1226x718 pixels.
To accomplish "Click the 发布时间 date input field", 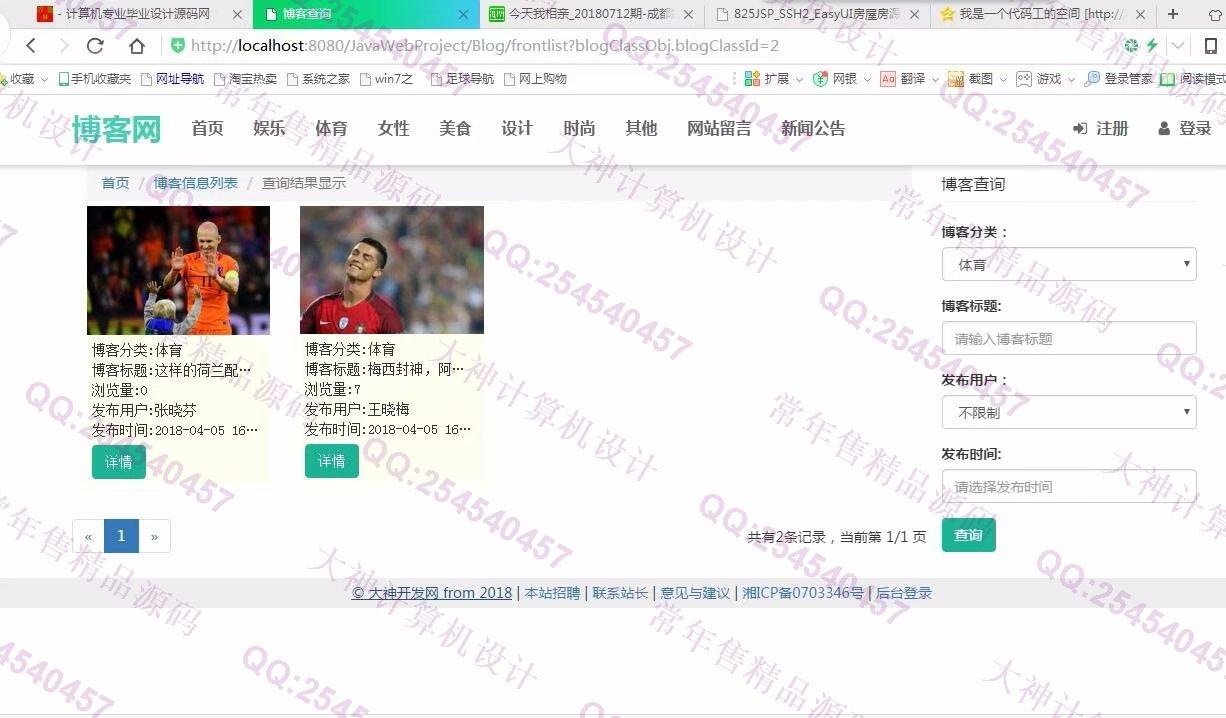I will pyautogui.click(x=1069, y=486).
